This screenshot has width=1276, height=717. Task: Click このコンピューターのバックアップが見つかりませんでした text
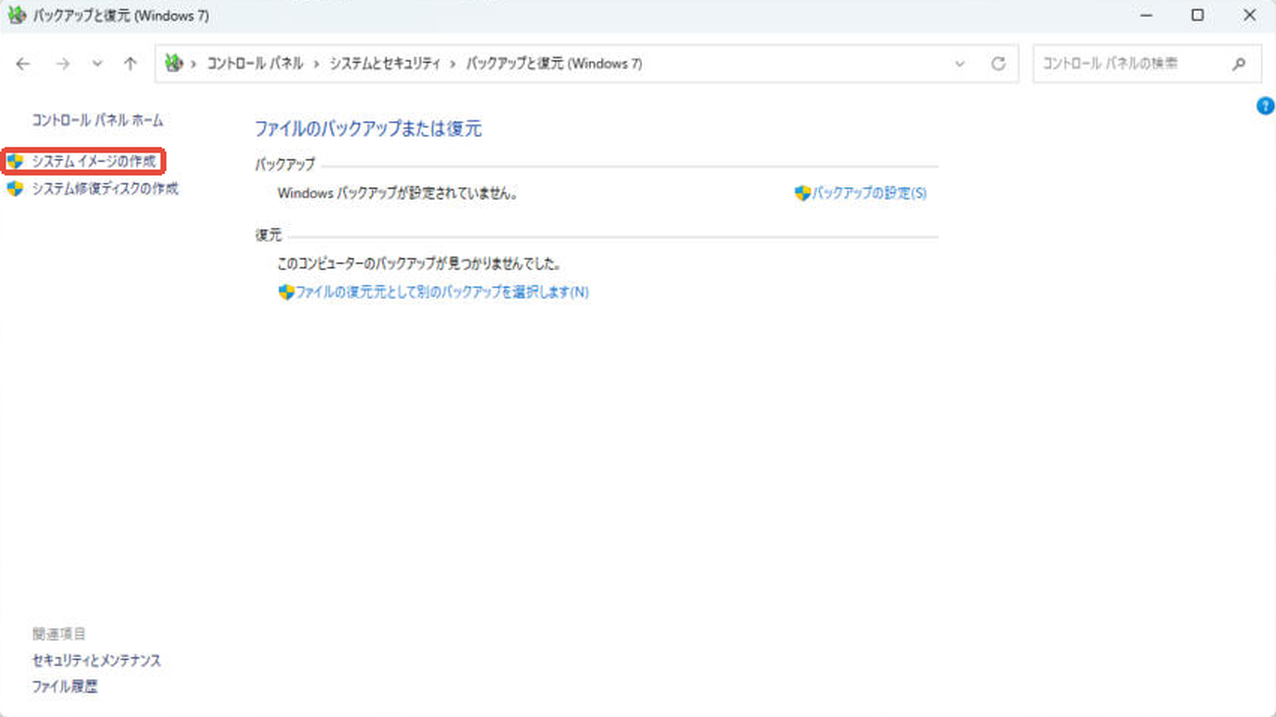pyautogui.click(x=418, y=265)
